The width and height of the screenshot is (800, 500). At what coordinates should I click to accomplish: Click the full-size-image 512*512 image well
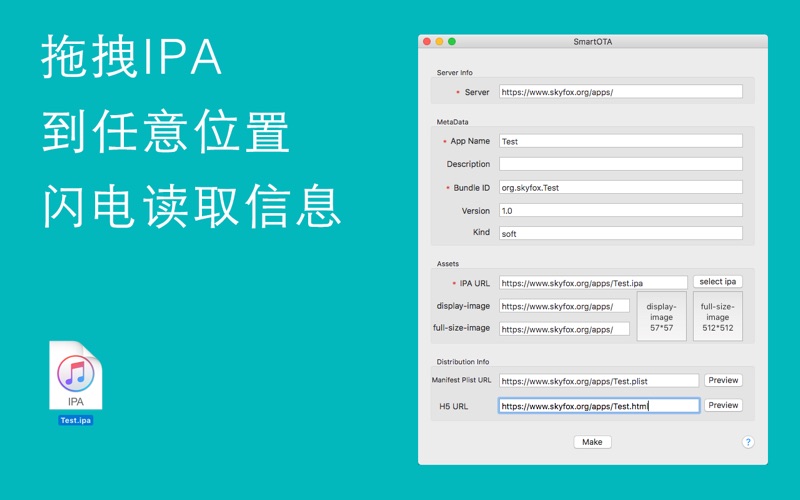coord(717,317)
